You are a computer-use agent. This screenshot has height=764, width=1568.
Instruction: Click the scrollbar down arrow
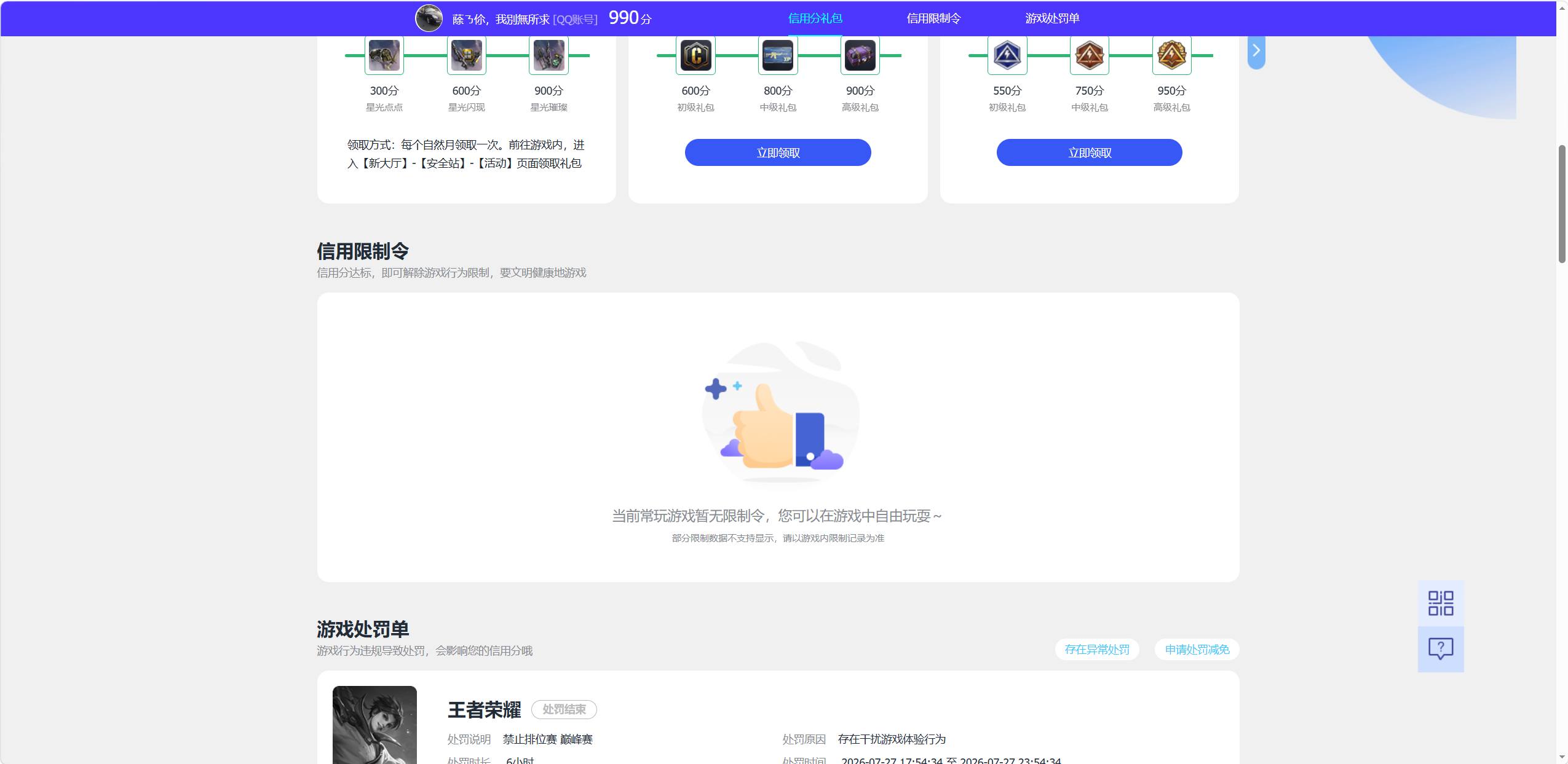click(1562, 757)
